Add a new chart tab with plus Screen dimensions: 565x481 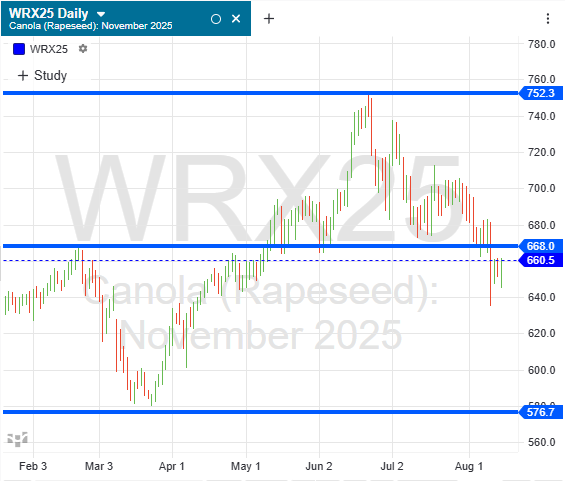pos(269,18)
